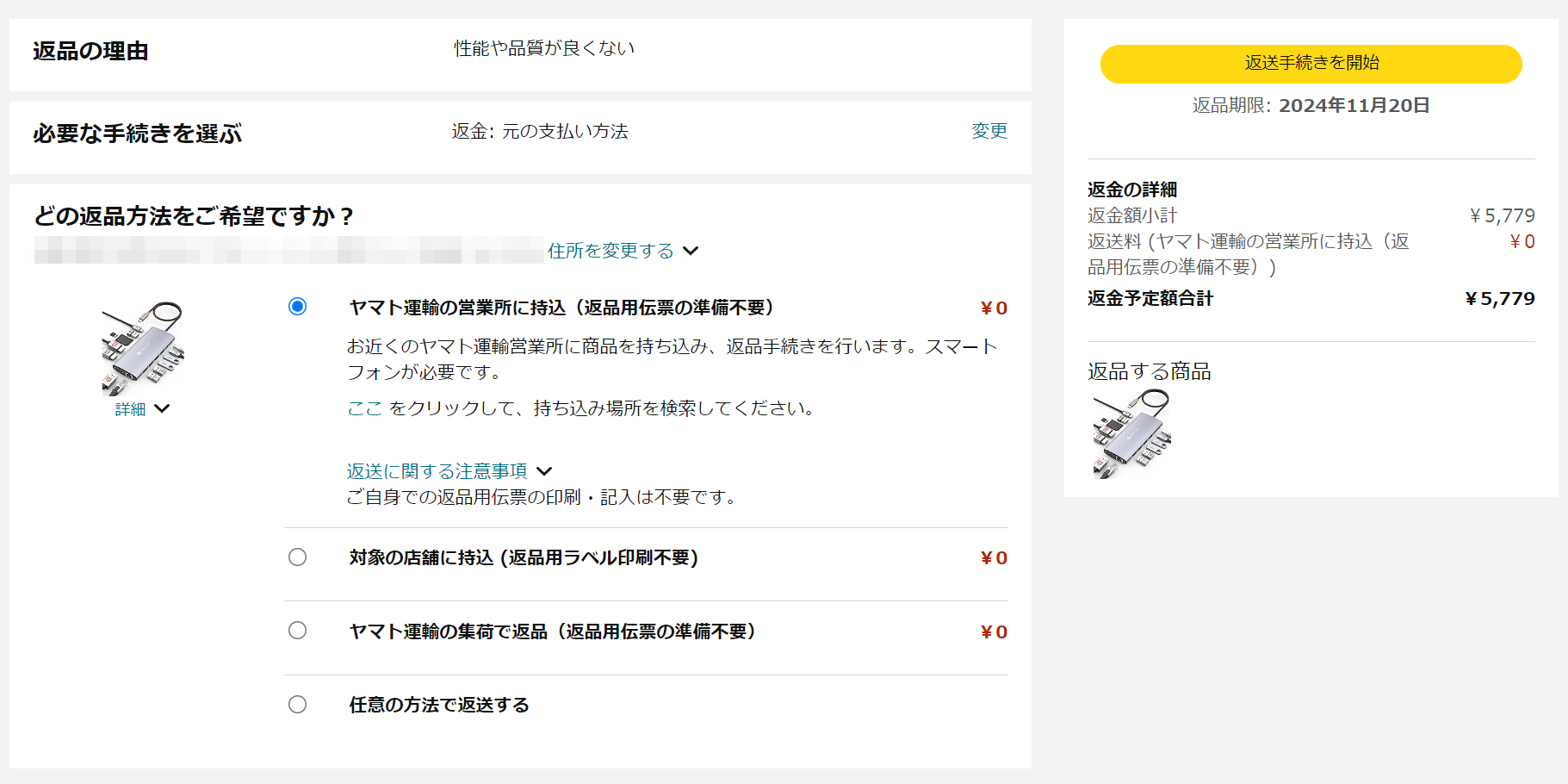Image resolution: width=1568 pixels, height=784 pixels.
Task: Open the 返送に関する注意事項 link
Action: pyautogui.click(x=437, y=471)
